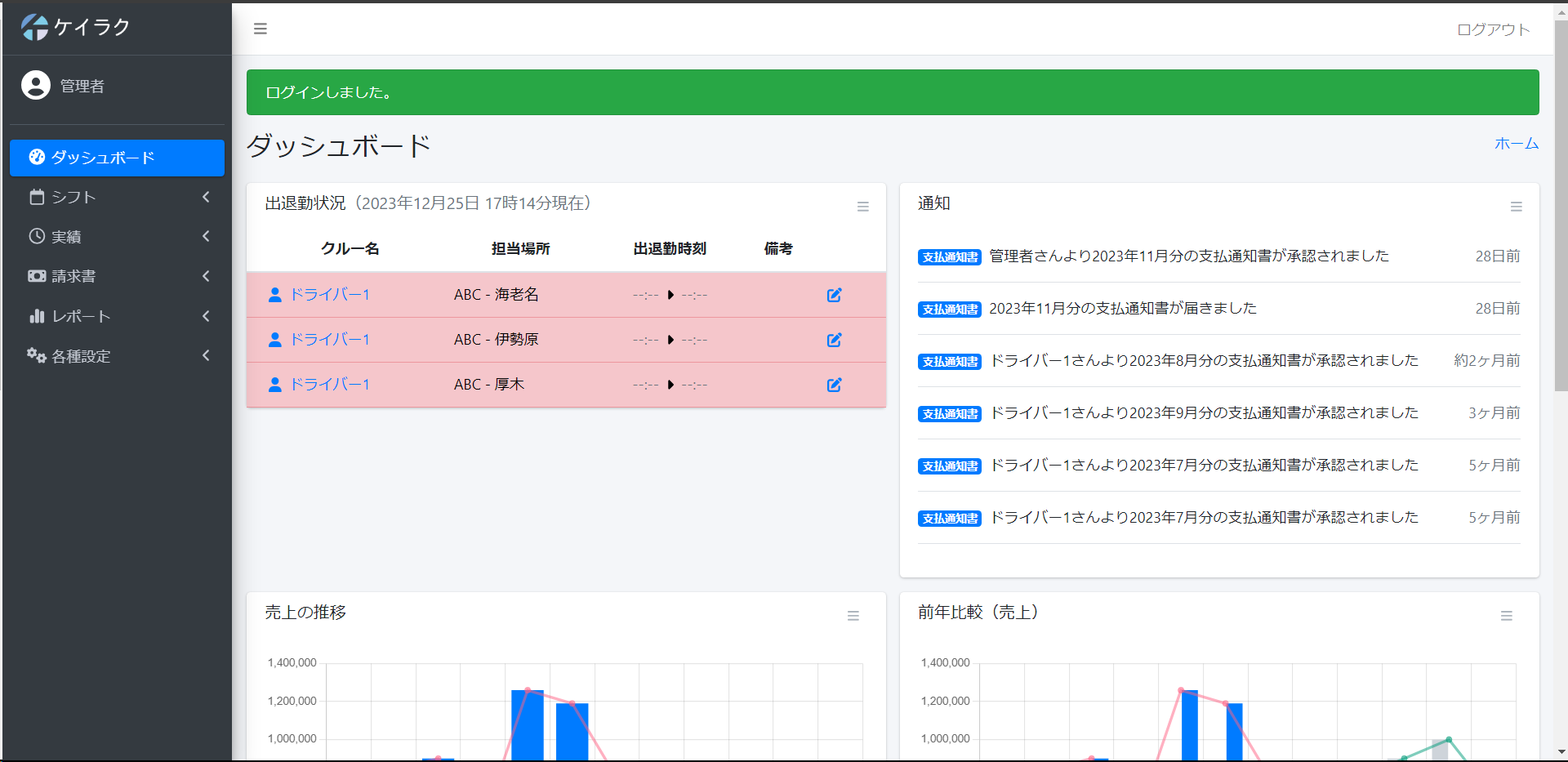Viewport: 1568px width, 762px height.
Task: Edit attendance for ABC - 厚木 row
Action: tap(834, 385)
